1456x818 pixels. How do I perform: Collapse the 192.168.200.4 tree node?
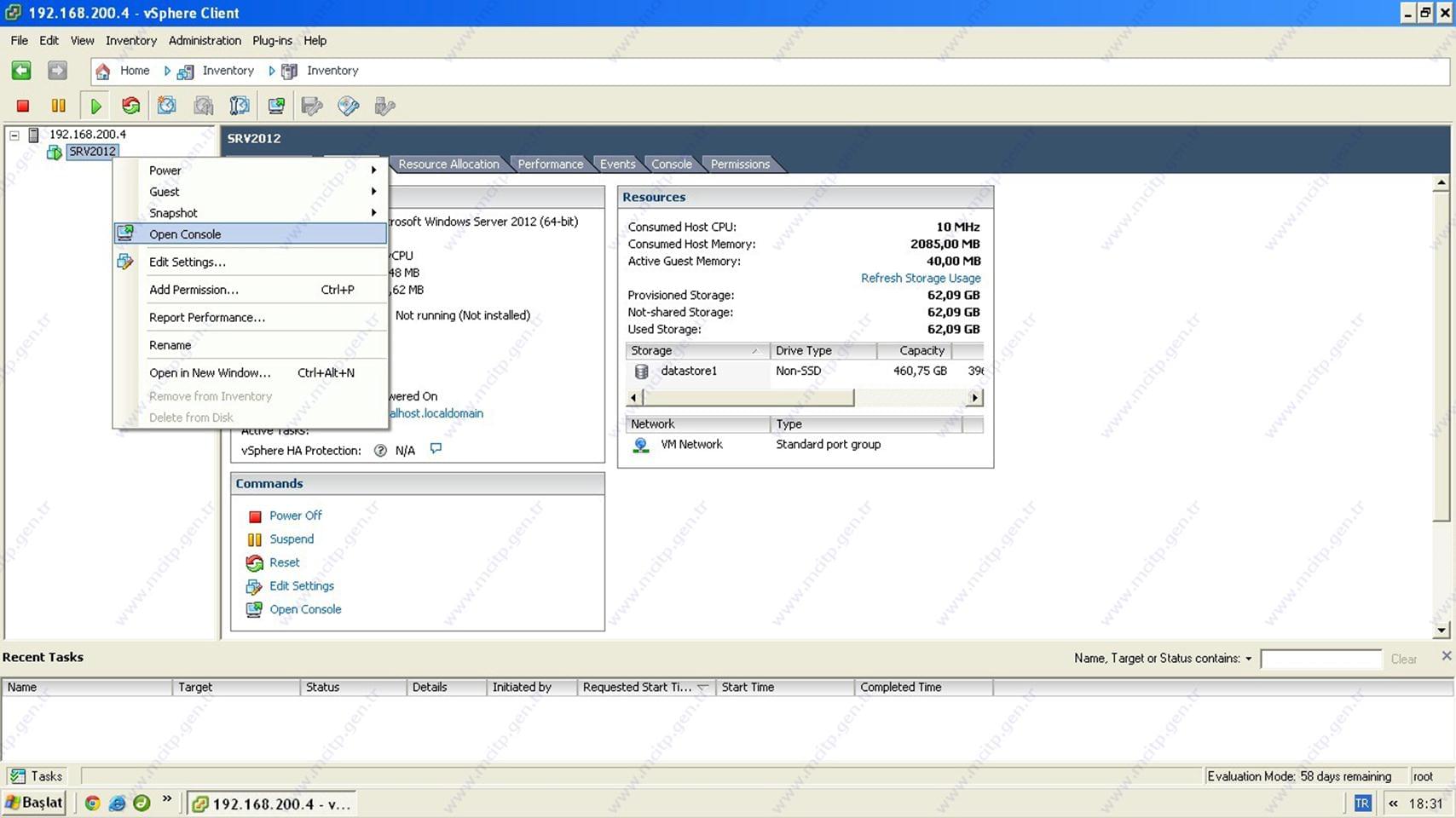click(x=14, y=135)
